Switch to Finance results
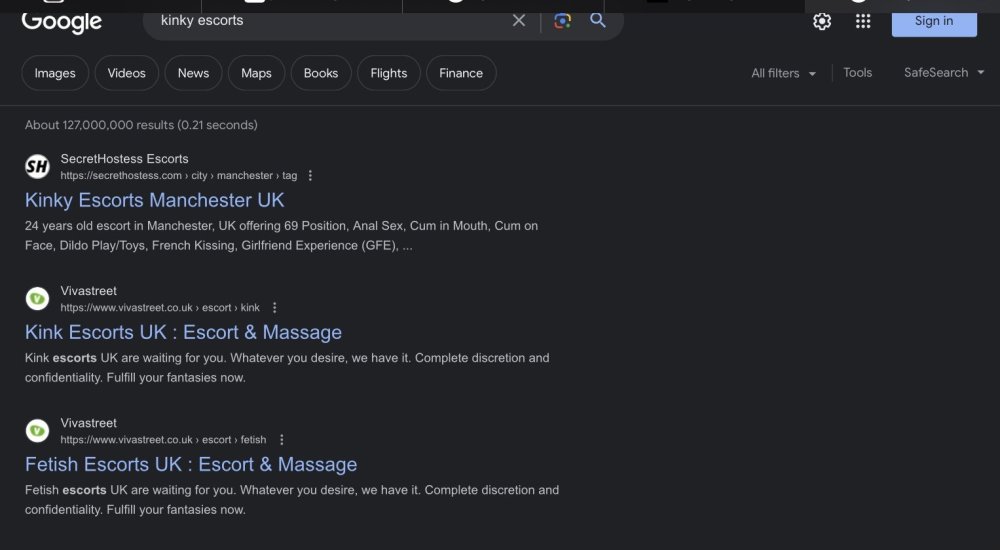The height and width of the screenshot is (550, 1000). 461,73
